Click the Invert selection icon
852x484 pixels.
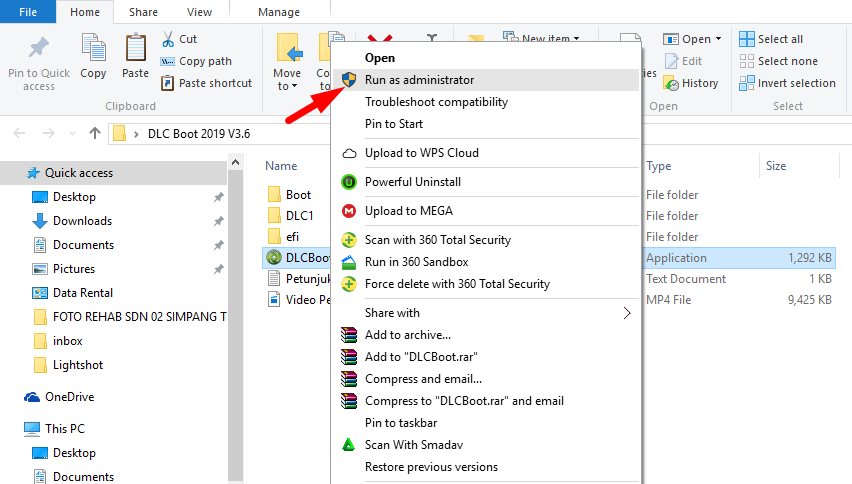[x=747, y=83]
